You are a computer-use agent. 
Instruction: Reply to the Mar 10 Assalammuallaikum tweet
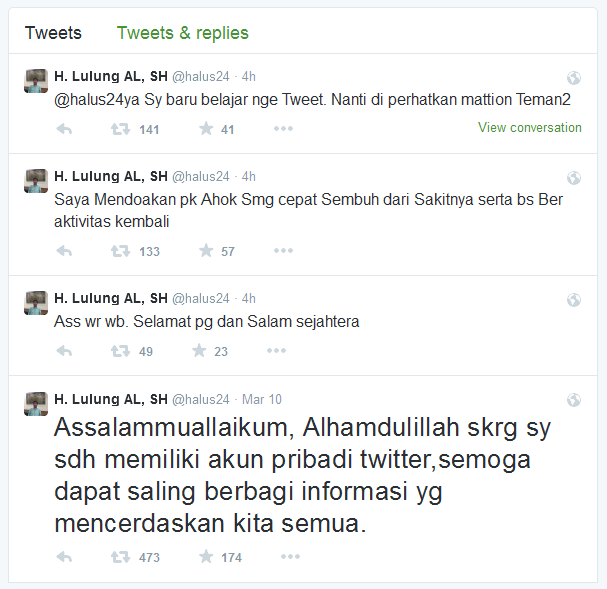[64, 557]
